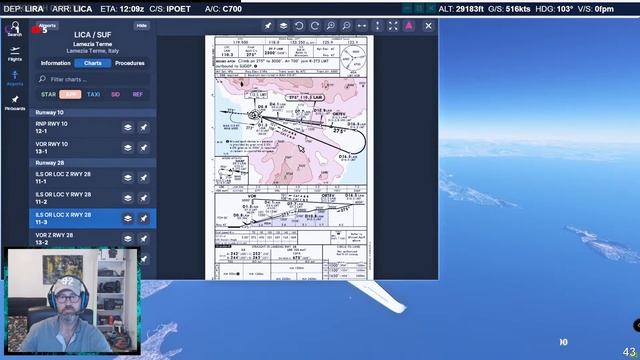Overlay the RNP RWY 10 chart
Image resolution: width=640 pixels, height=360 pixels.
click(x=128, y=127)
